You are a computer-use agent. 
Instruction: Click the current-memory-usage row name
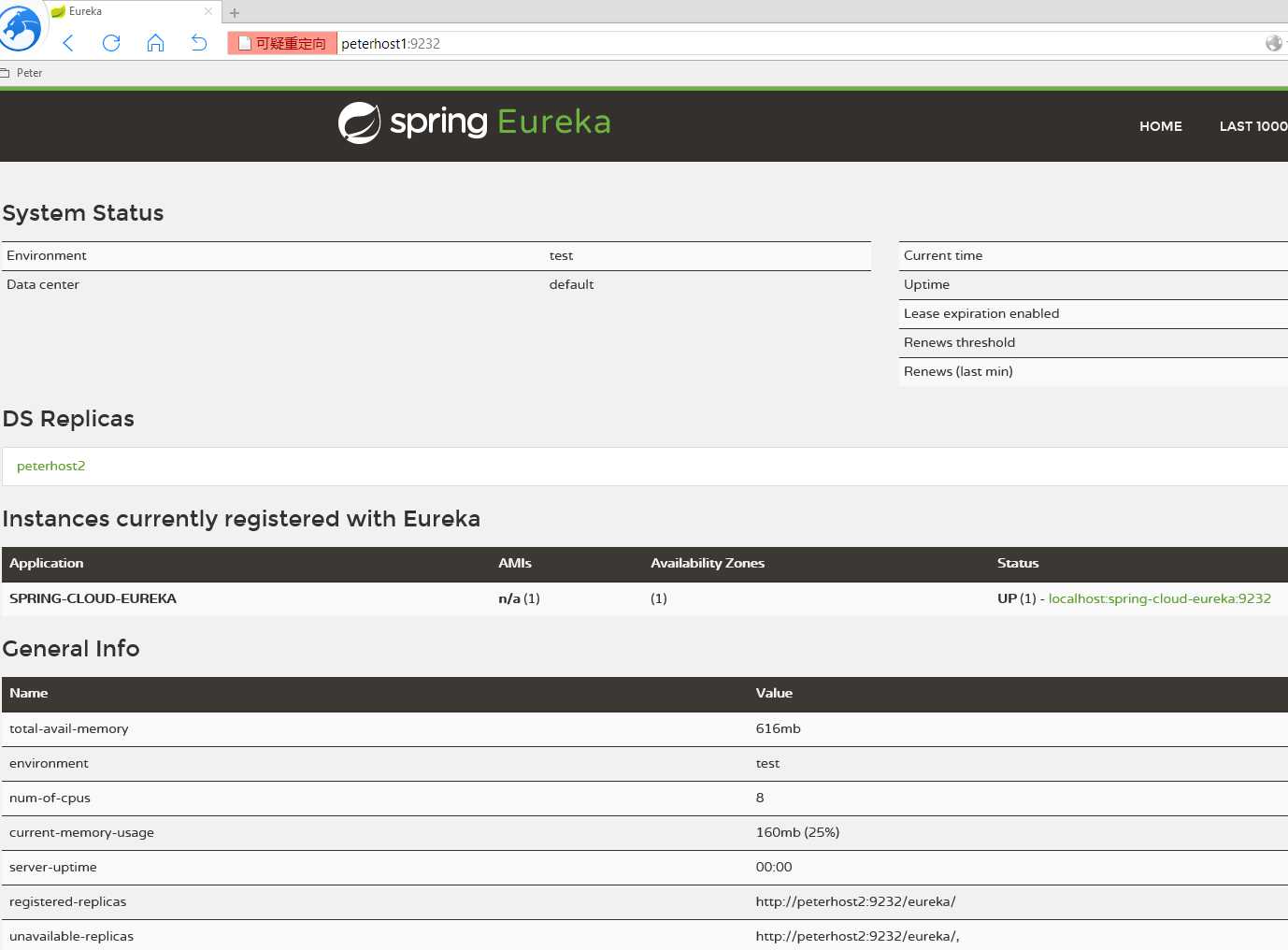tap(81, 832)
